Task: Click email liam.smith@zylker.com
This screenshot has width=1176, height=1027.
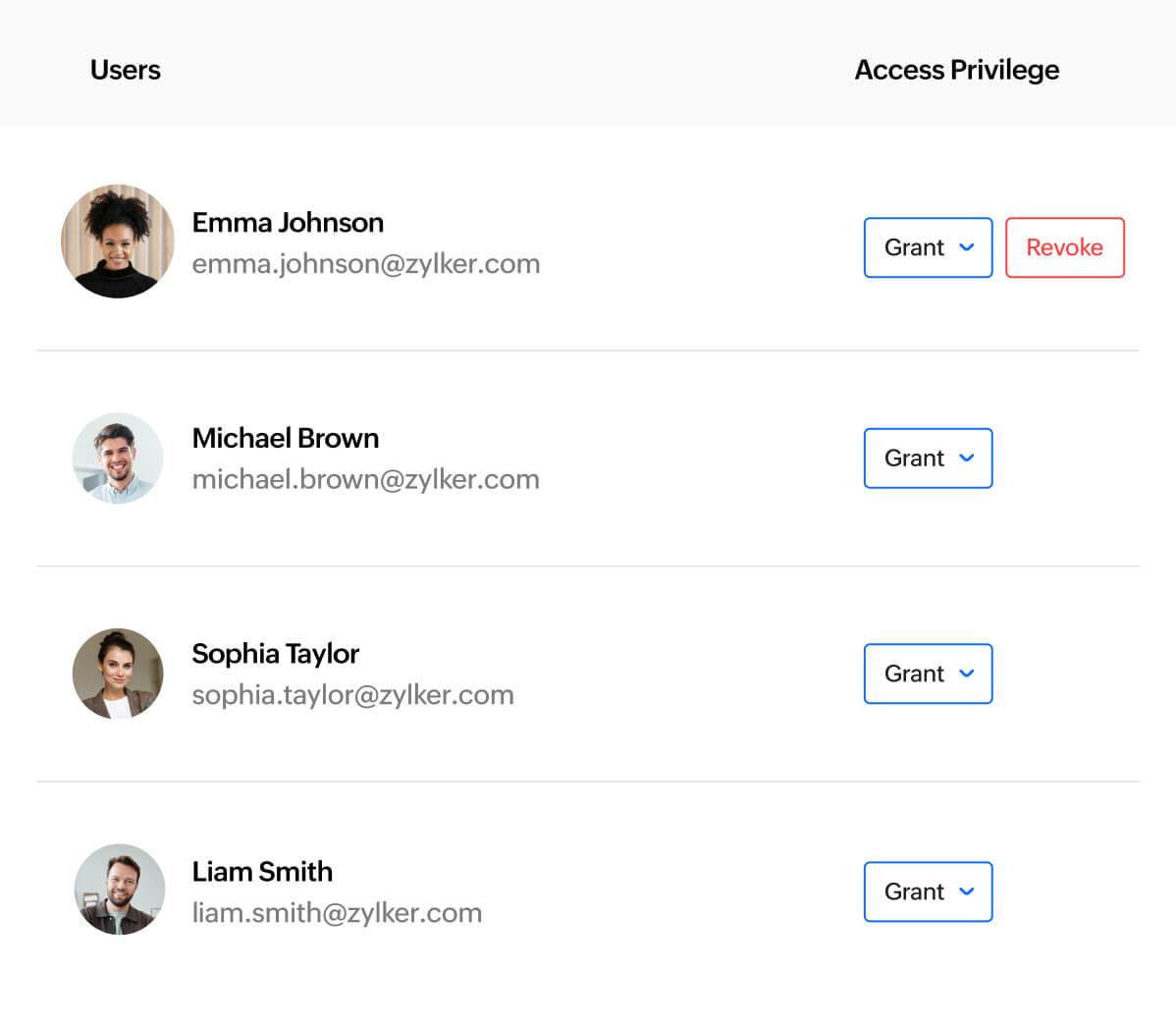Action: 337,913
